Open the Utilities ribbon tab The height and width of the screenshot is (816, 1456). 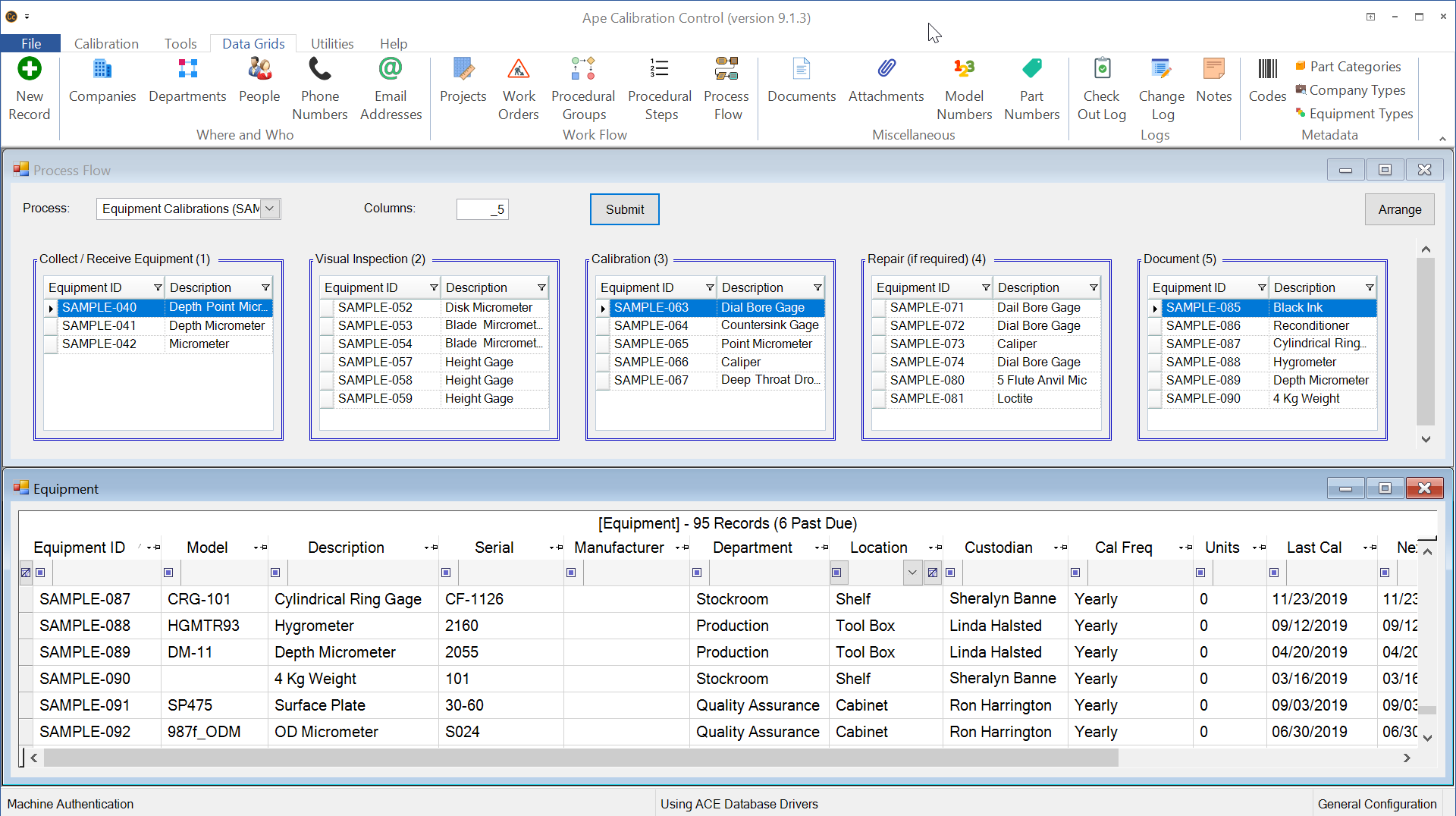click(332, 43)
